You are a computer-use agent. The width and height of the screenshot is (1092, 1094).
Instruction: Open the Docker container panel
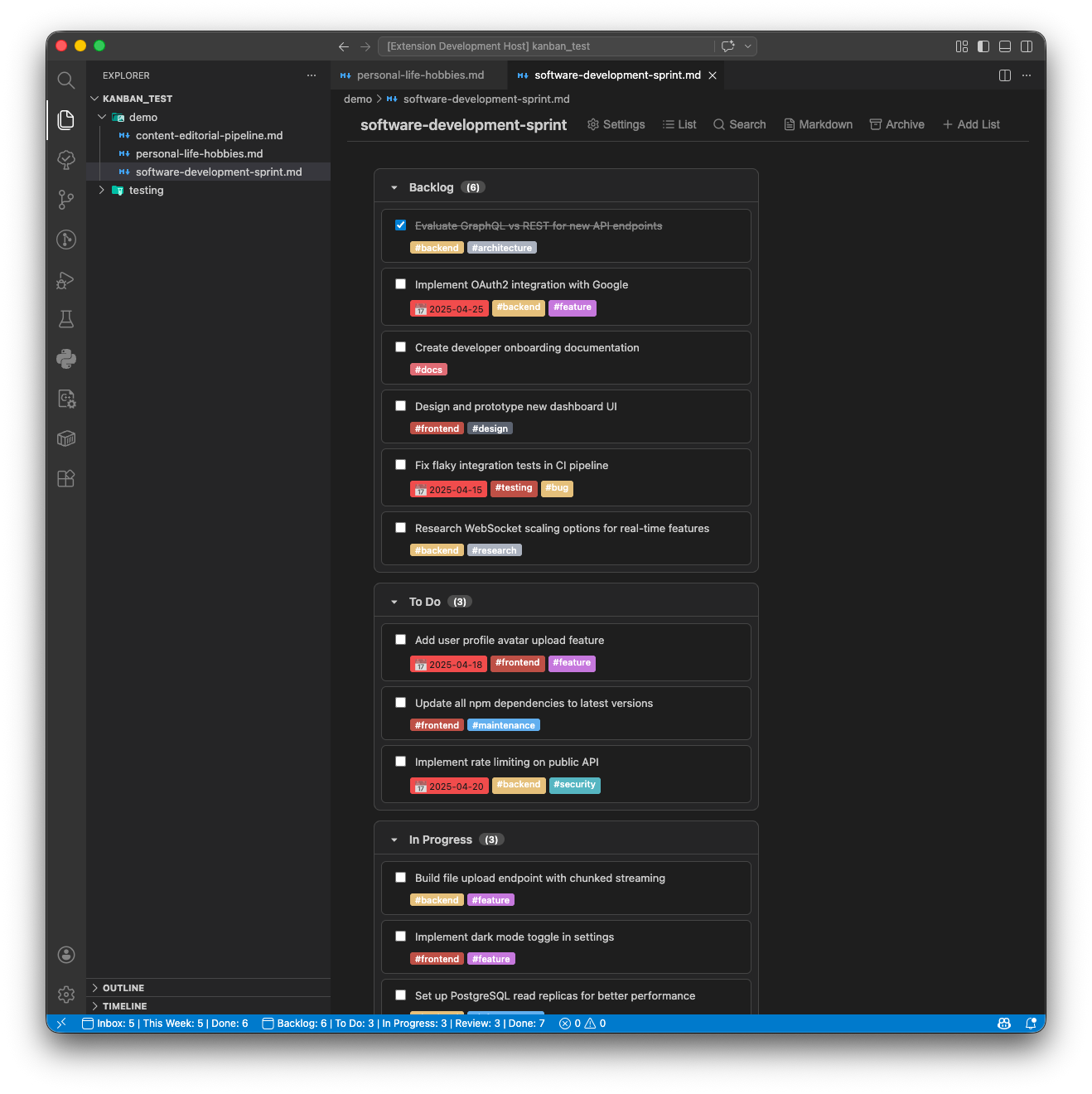(x=65, y=438)
